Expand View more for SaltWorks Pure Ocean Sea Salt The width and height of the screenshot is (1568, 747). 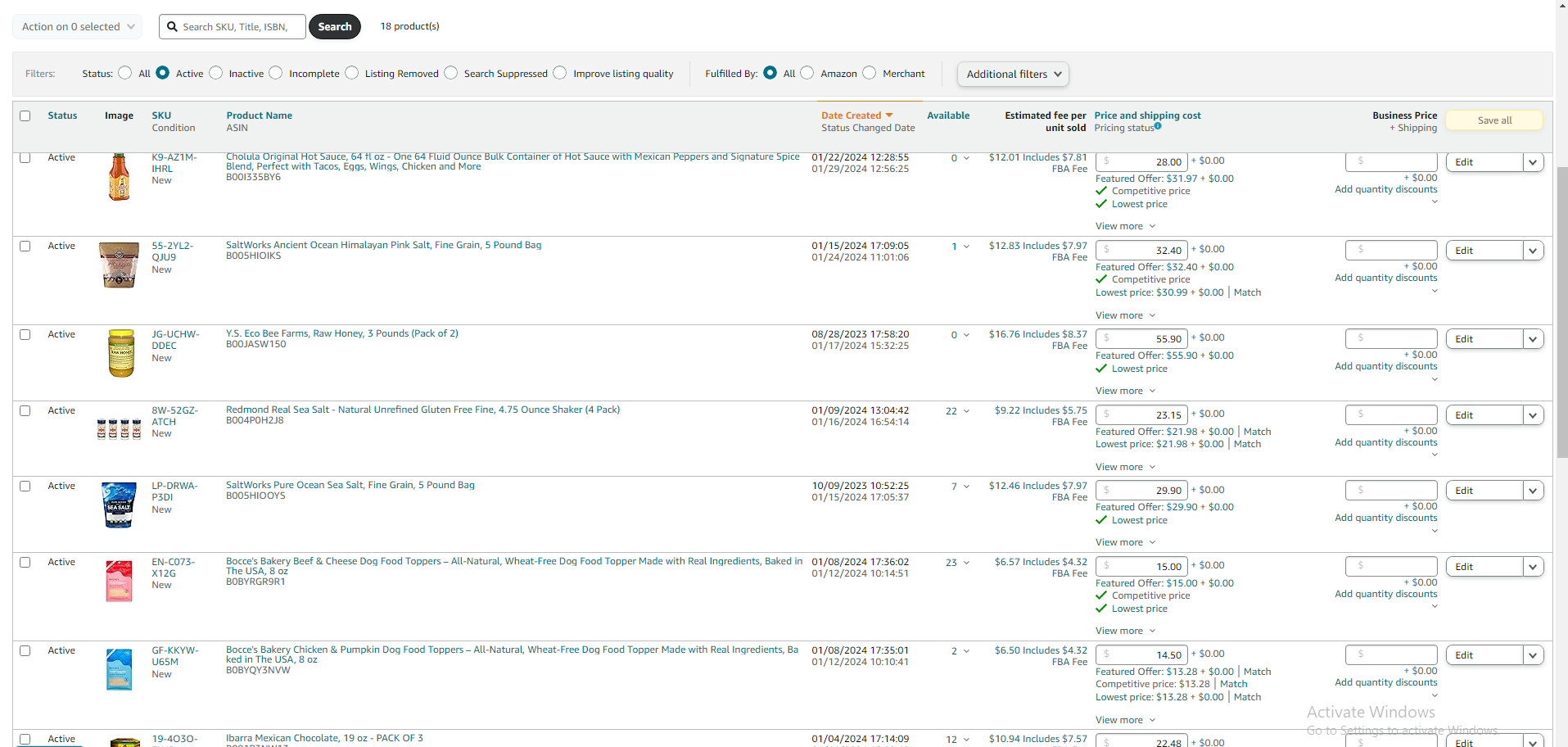(1126, 542)
